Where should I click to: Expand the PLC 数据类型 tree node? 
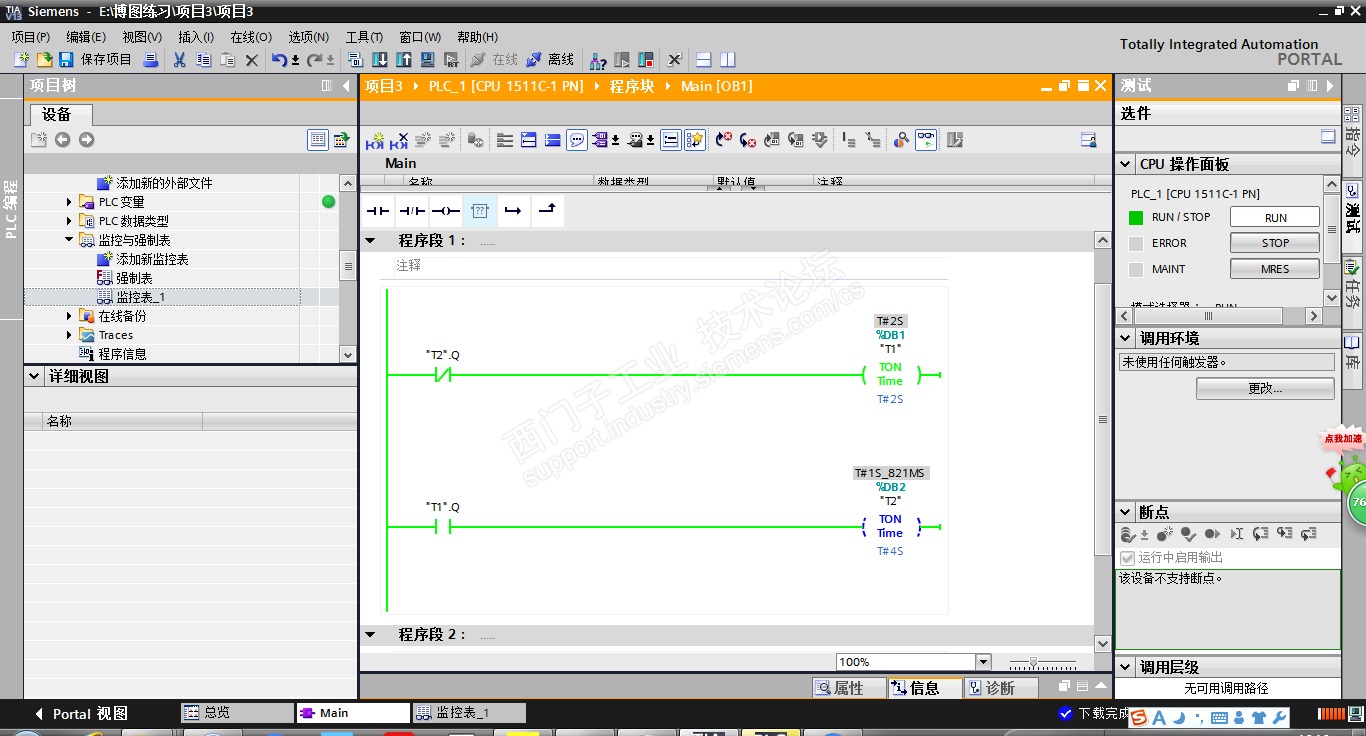point(69,221)
